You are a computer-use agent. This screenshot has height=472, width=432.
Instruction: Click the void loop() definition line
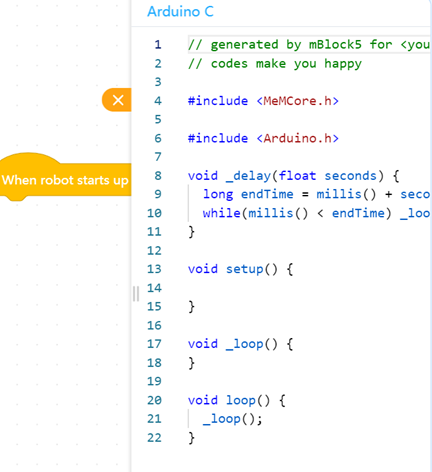236,400
